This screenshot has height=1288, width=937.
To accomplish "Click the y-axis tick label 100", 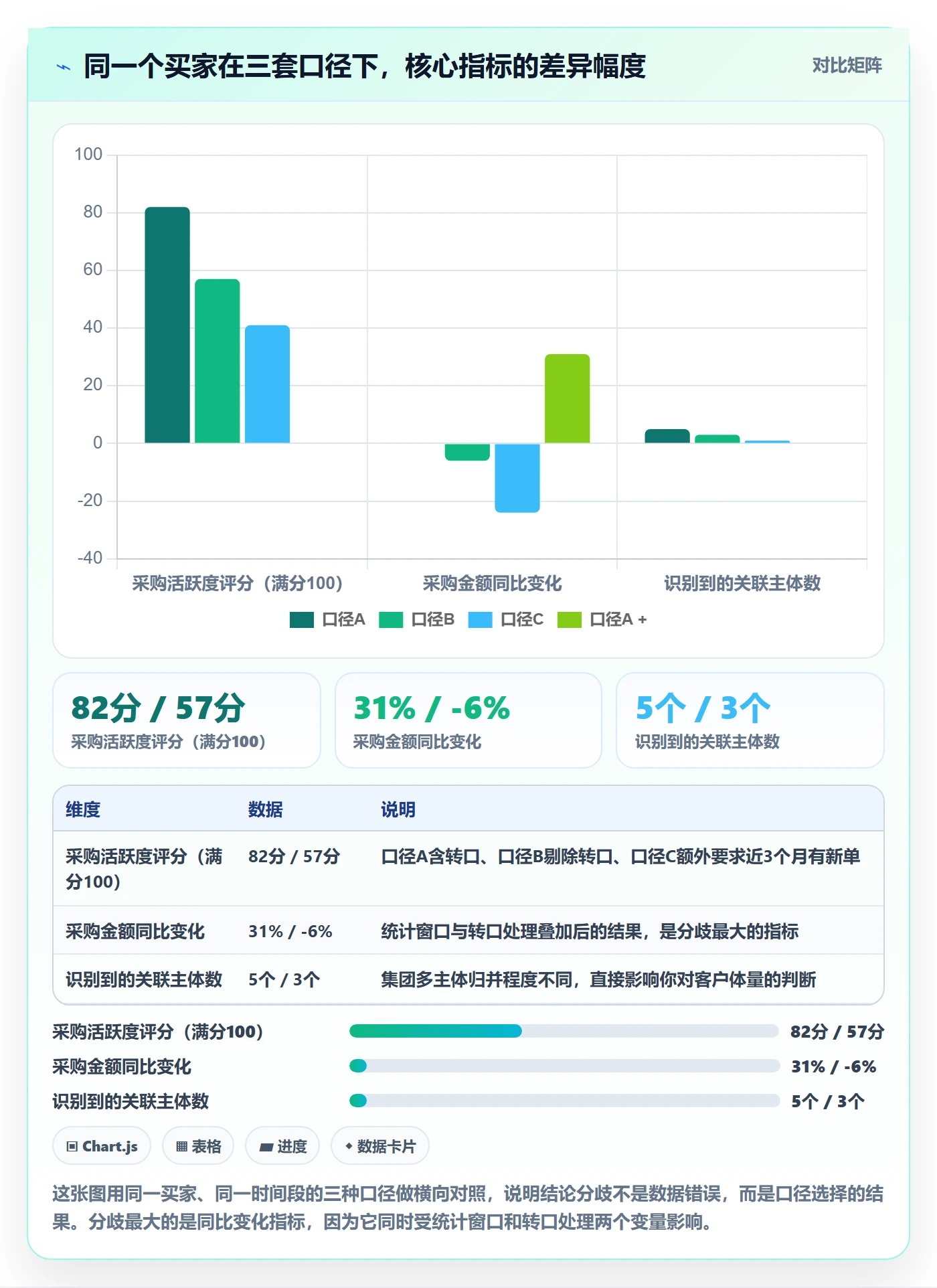I will coord(88,155).
